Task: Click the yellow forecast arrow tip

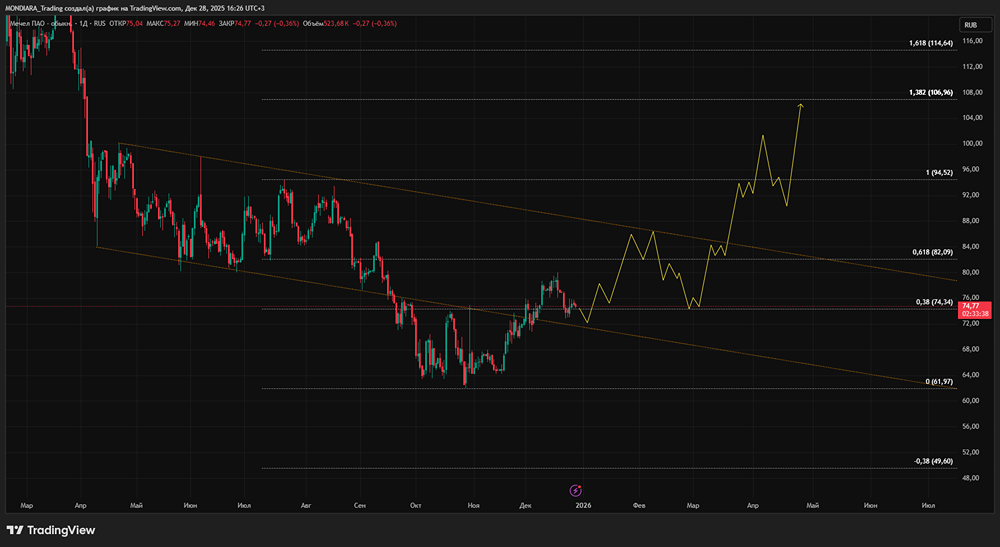Action: [x=801, y=104]
